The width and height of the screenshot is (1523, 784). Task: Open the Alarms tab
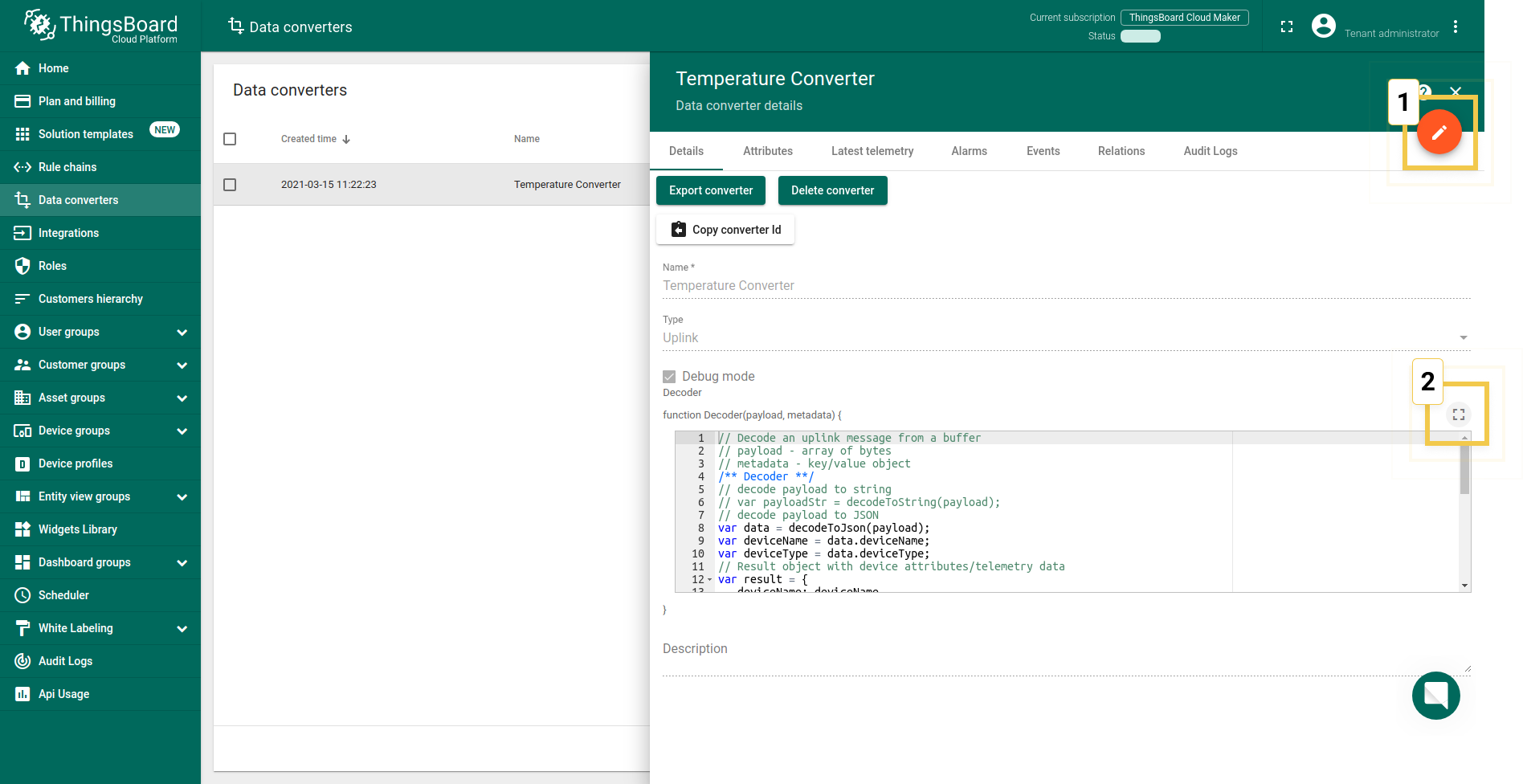click(x=970, y=151)
